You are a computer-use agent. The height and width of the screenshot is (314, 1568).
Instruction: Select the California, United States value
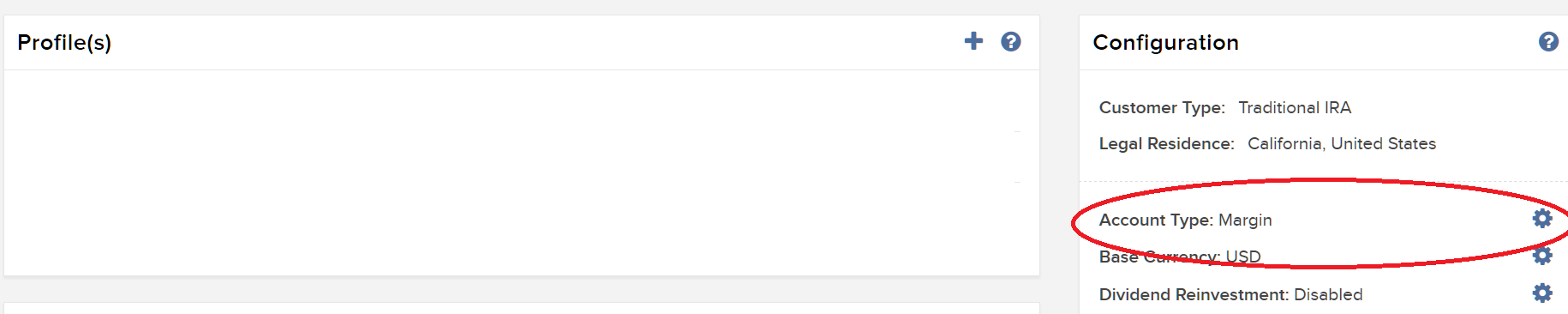(x=1342, y=144)
